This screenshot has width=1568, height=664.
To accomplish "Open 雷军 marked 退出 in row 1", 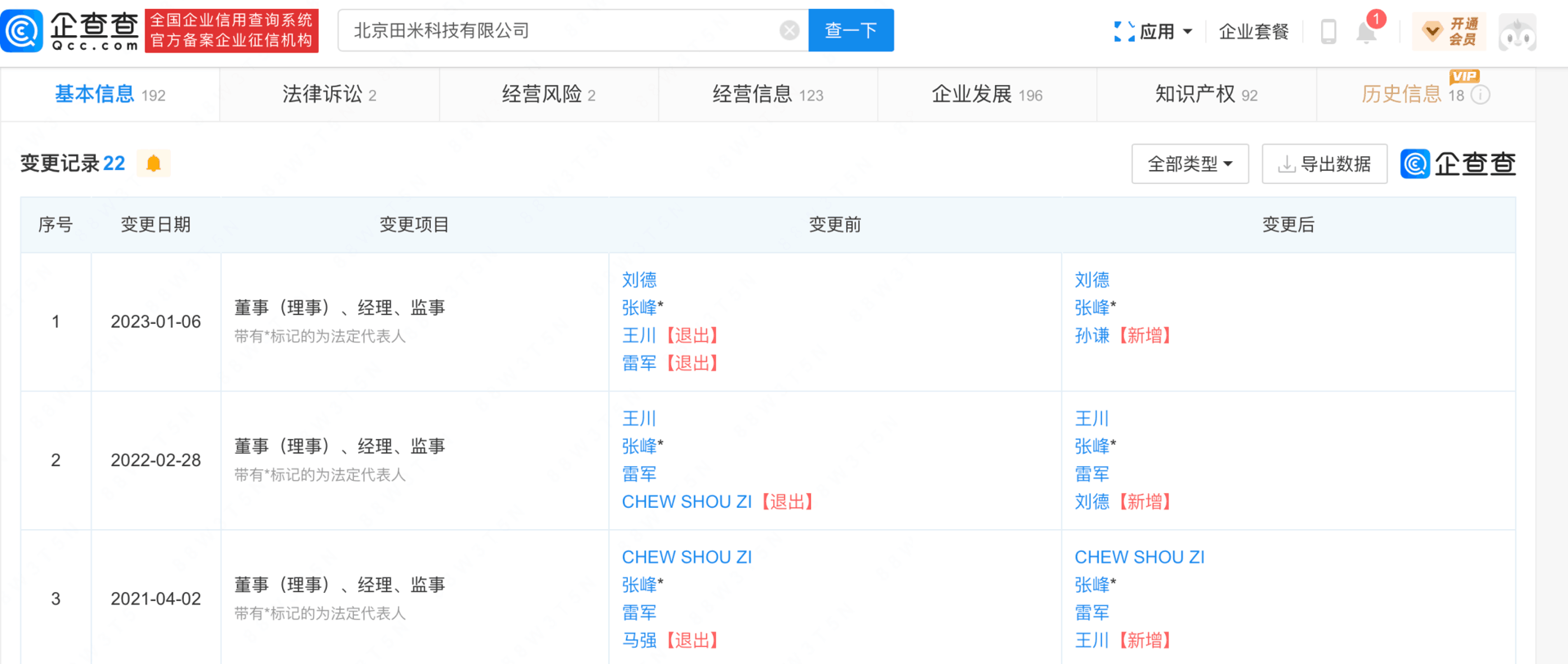I will point(639,363).
